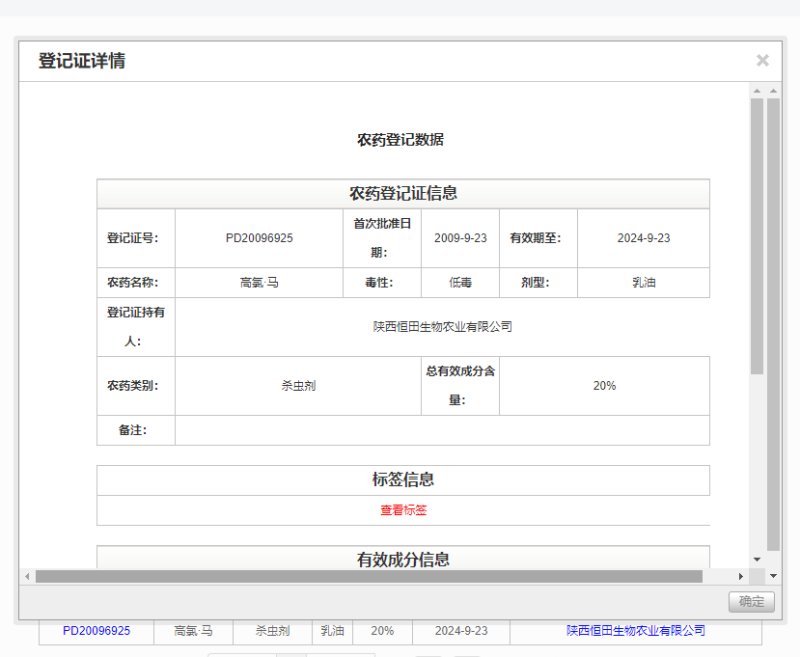Click the 农药登记数据 title

(x=400, y=140)
